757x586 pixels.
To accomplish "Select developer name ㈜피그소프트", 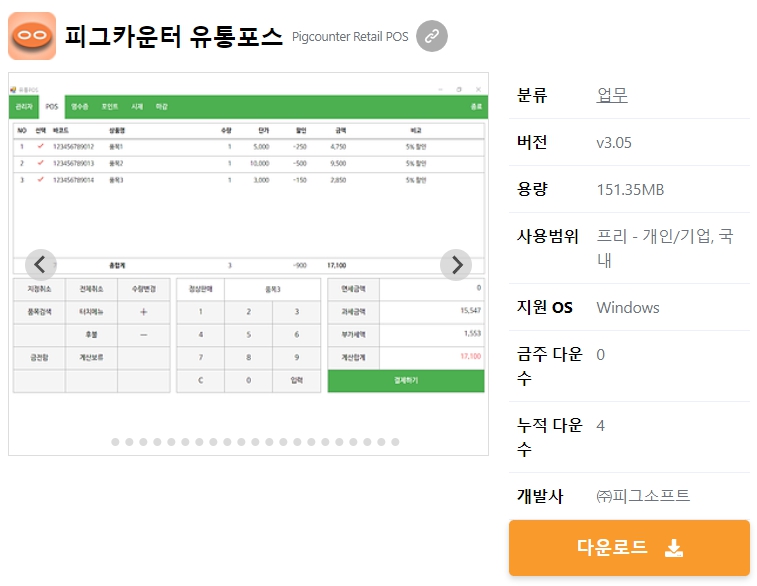I will (x=643, y=496).
